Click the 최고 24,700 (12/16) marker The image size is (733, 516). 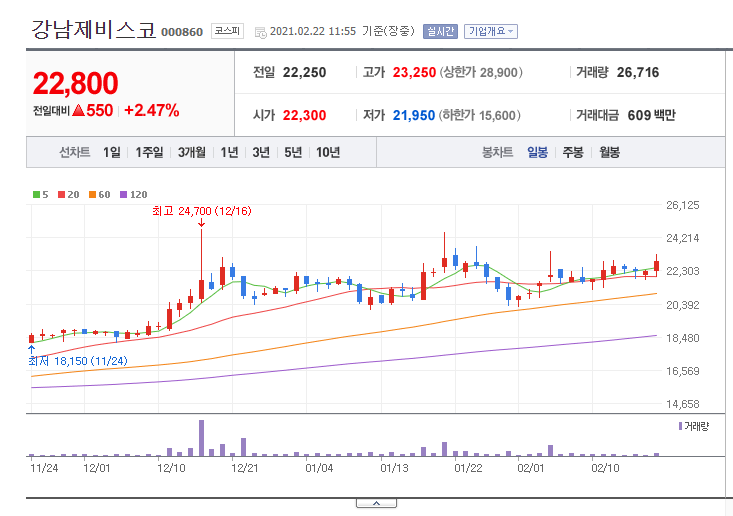[x=201, y=211]
